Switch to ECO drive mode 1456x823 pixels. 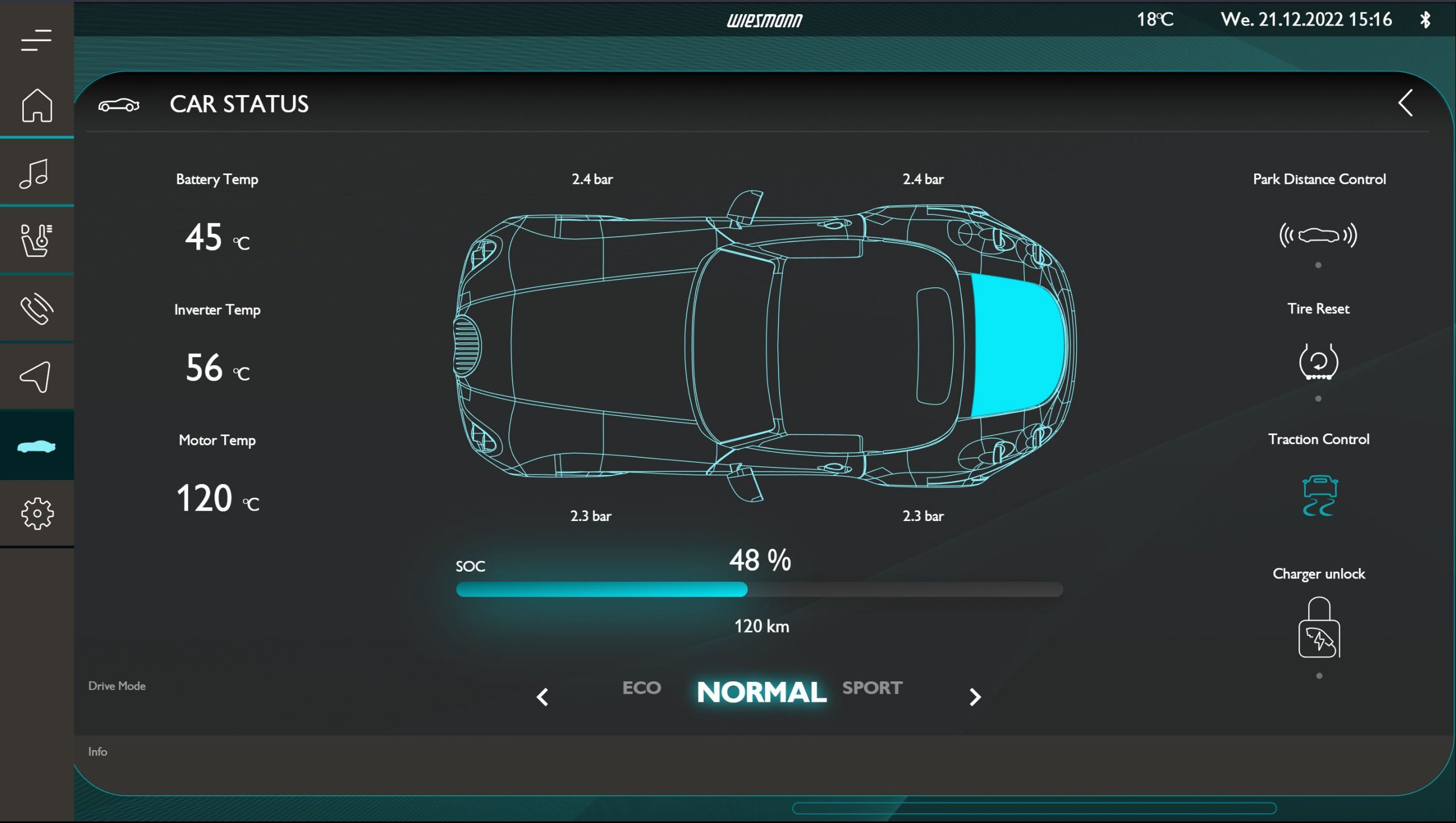[642, 688]
